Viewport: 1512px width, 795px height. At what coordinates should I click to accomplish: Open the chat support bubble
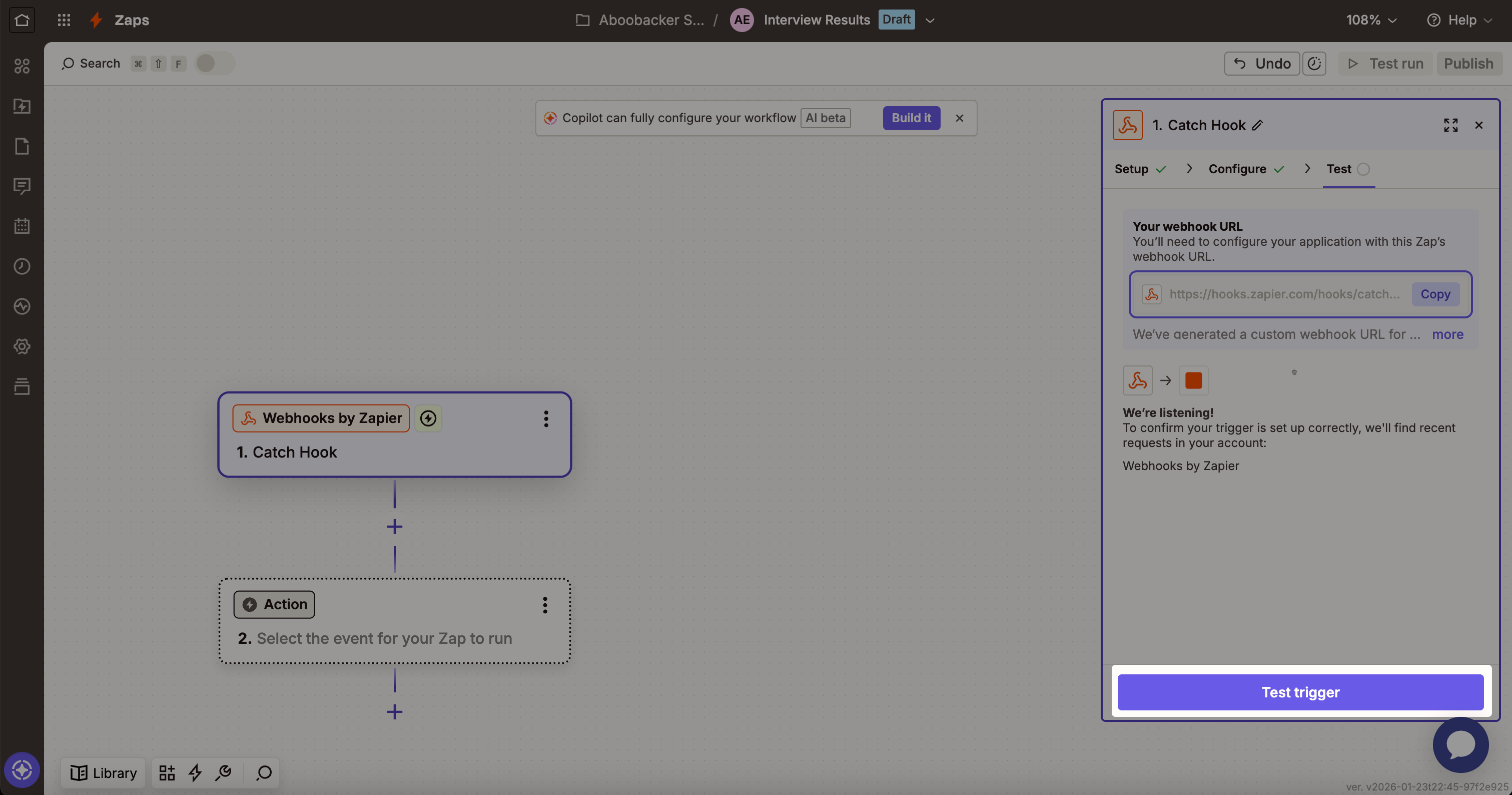(x=1460, y=744)
